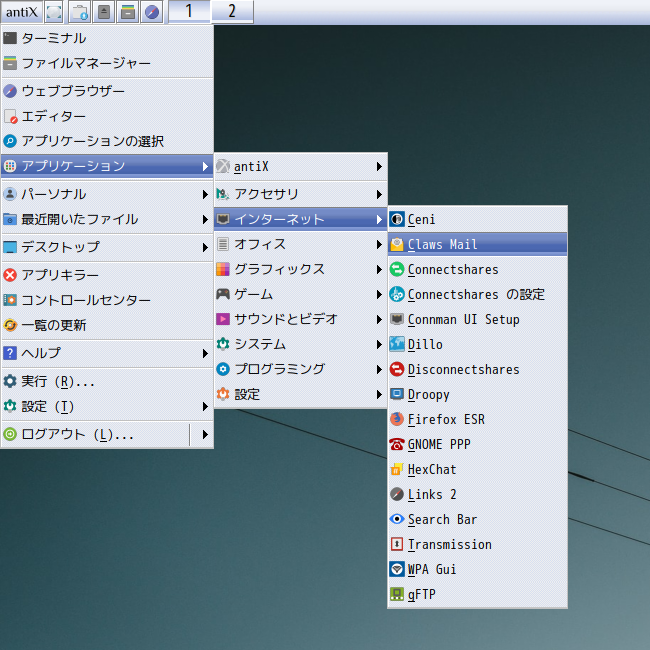Viewport: 650px width, 650px height.
Task: Open the antiX applications category
Action: tap(301, 166)
